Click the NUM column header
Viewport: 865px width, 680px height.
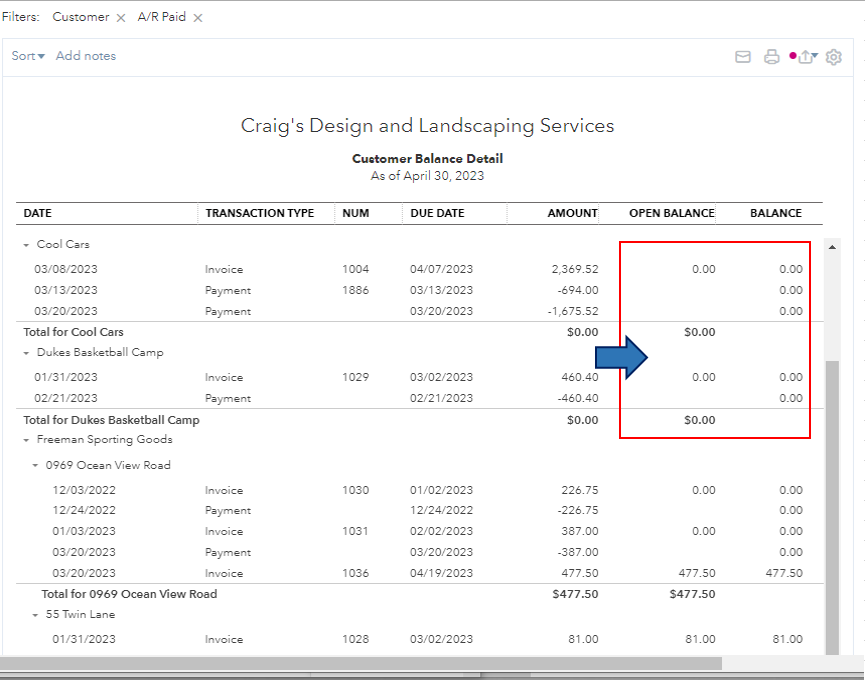355,213
